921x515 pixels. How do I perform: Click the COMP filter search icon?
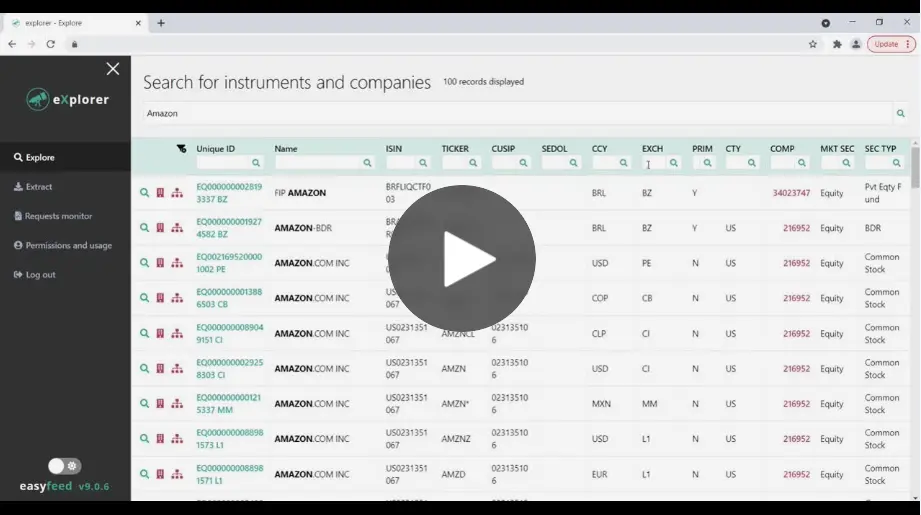coord(802,163)
